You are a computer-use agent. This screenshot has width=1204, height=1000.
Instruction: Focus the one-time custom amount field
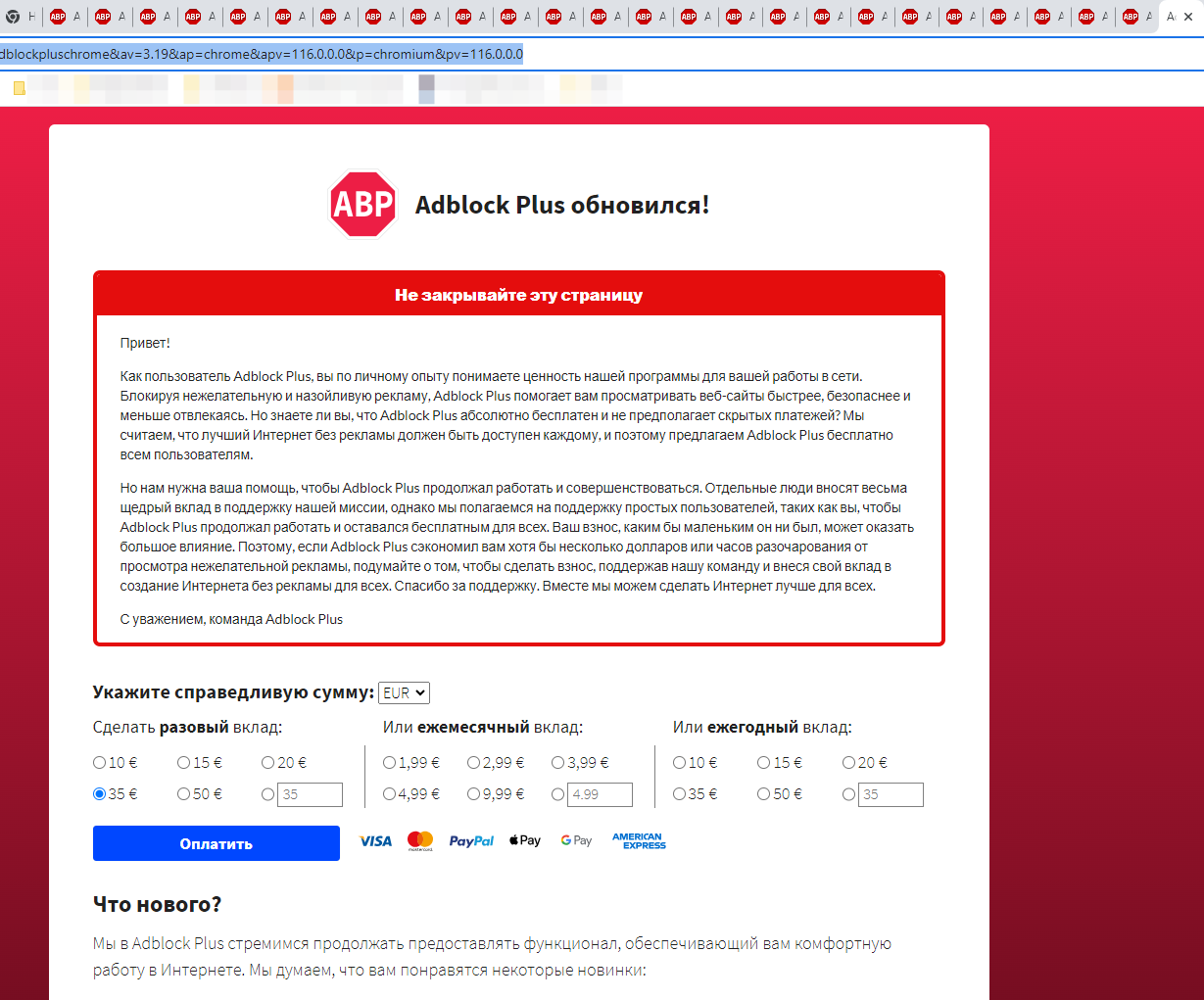click(310, 794)
